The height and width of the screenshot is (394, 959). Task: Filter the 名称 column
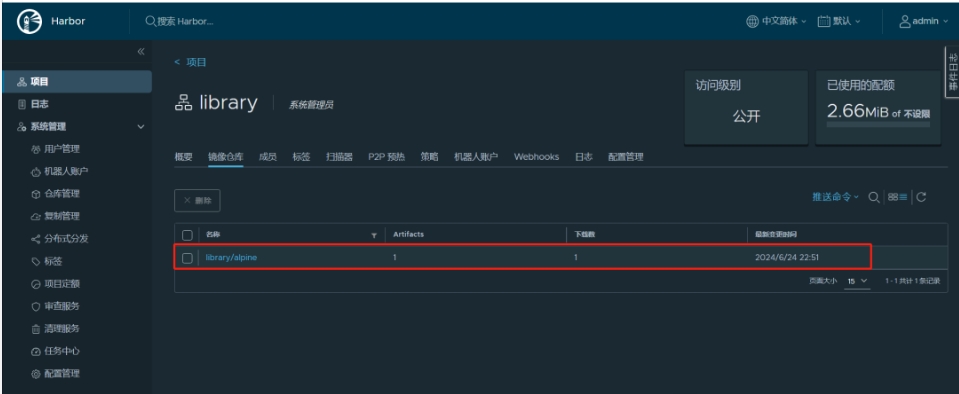click(374, 235)
